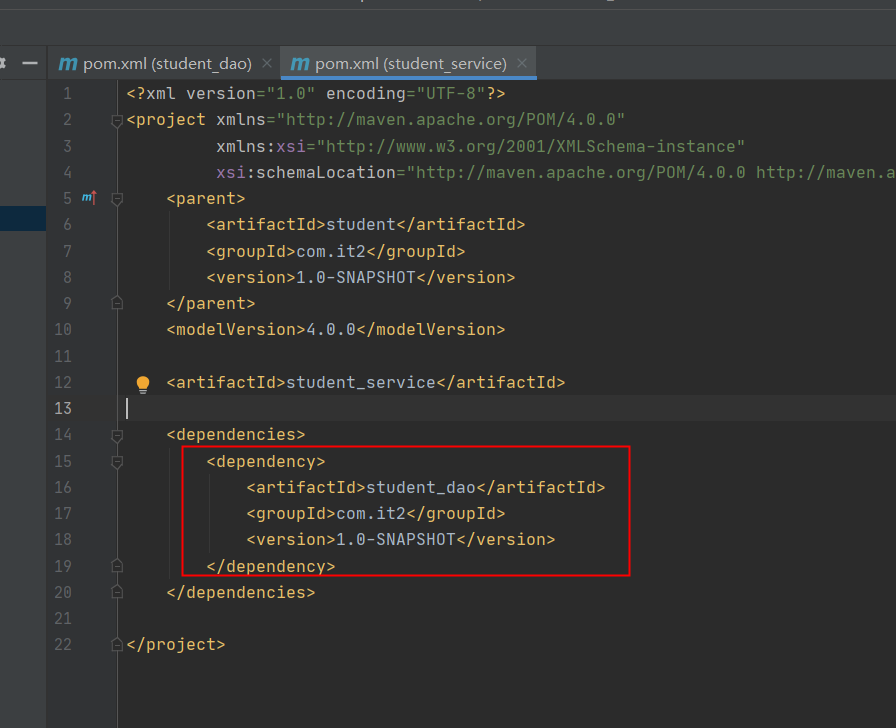
Task: Click the xml version declaration line
Action: 316,94
